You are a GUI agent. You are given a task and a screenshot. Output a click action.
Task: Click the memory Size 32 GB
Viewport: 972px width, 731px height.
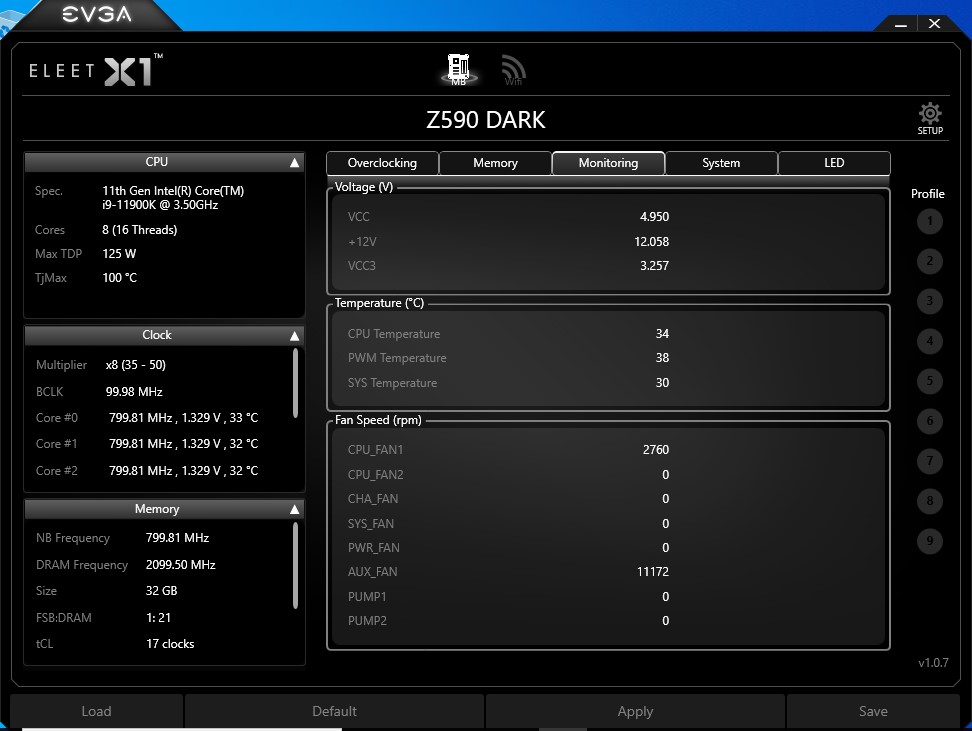point(161,591)
